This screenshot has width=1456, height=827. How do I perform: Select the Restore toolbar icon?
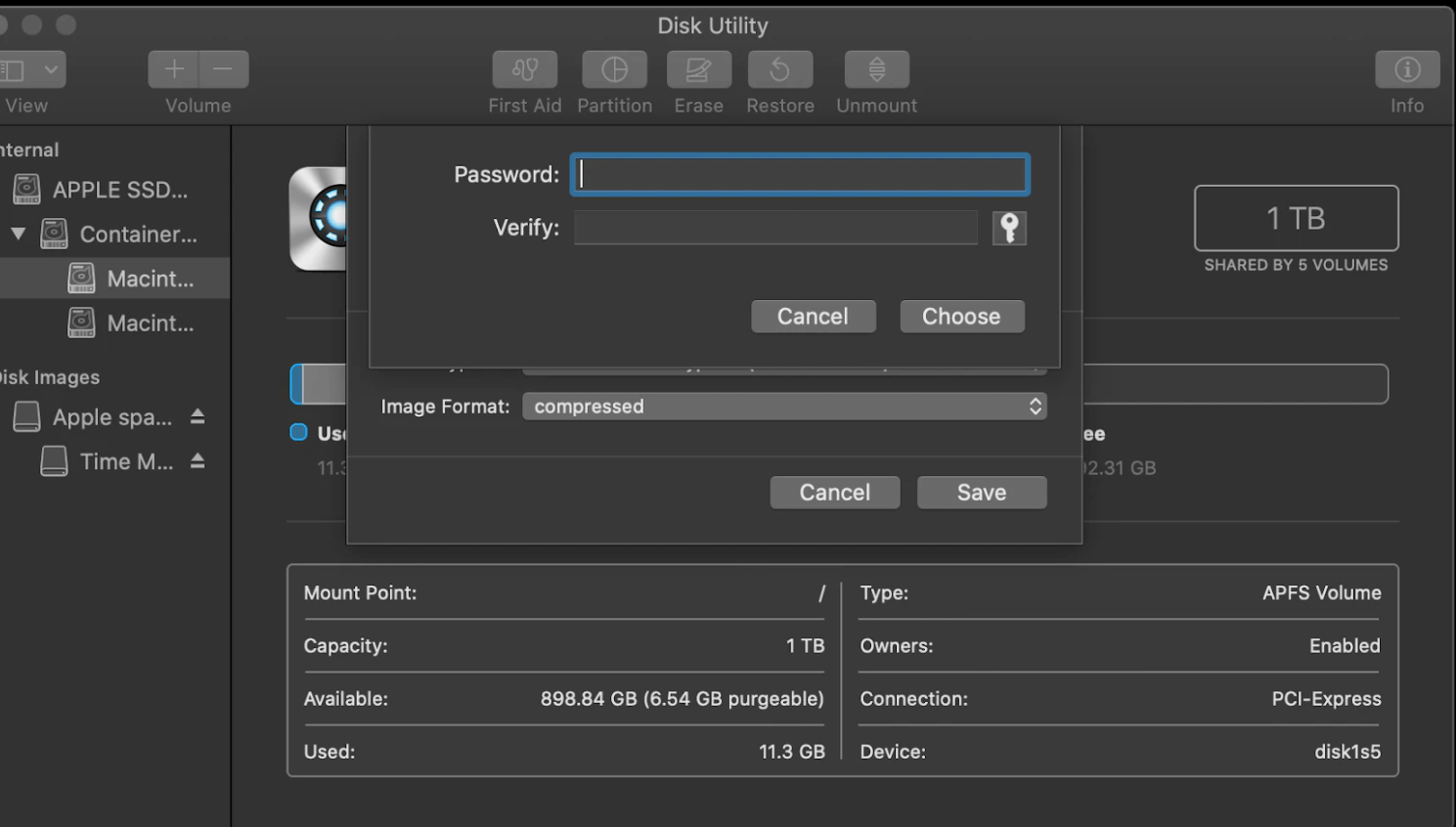779,70
